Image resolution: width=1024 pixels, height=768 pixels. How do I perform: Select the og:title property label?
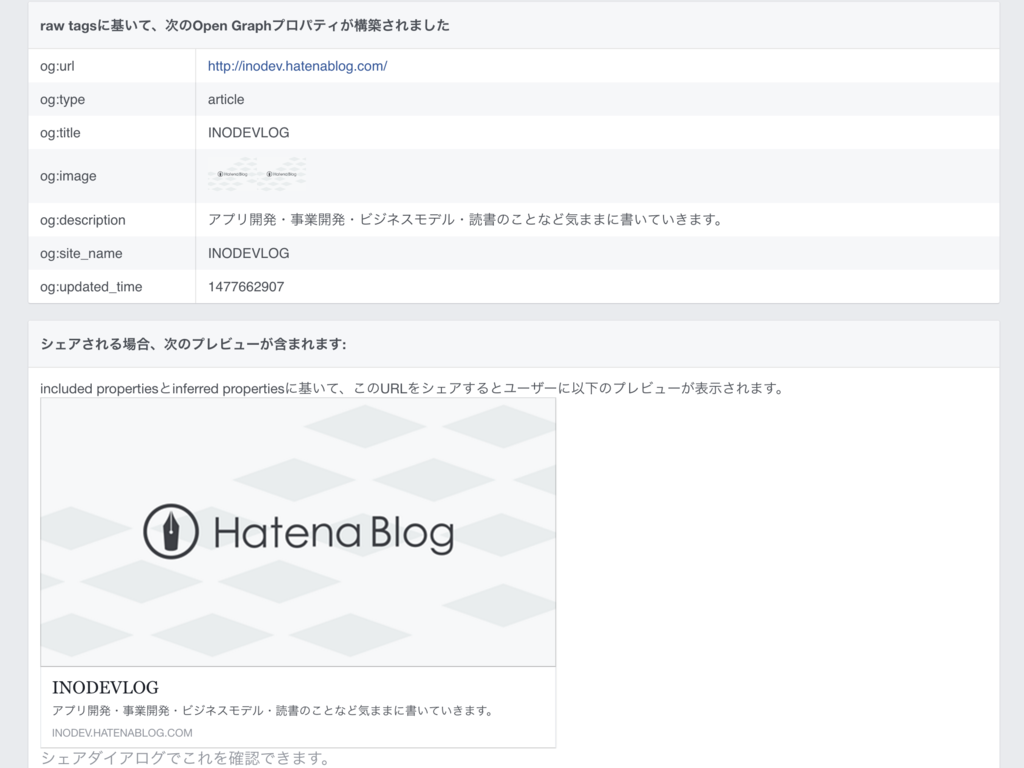pyautogui.click(x=60, y=133)
